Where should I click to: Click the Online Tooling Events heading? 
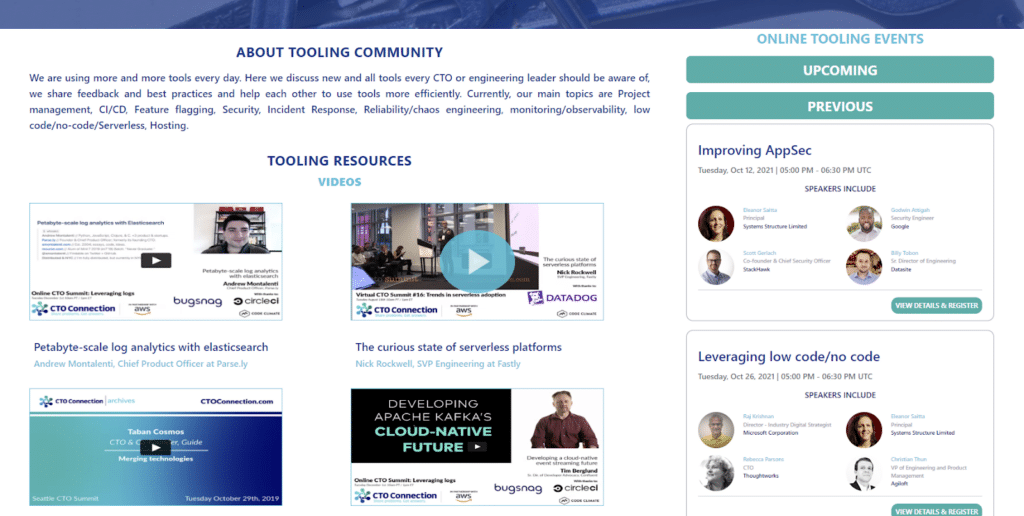840,39
